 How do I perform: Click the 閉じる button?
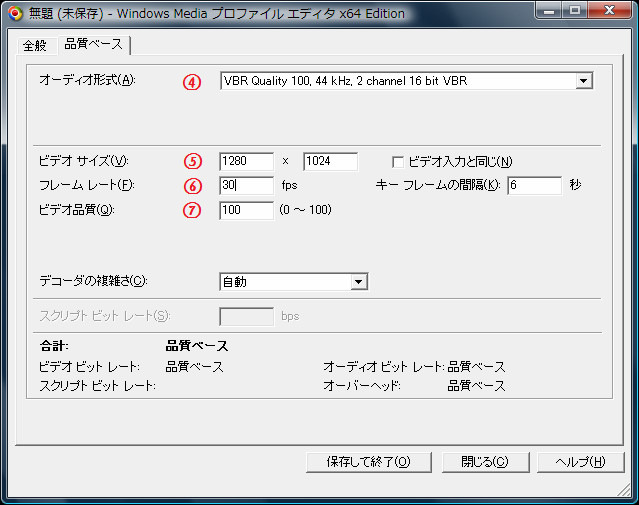coord(484,462)
